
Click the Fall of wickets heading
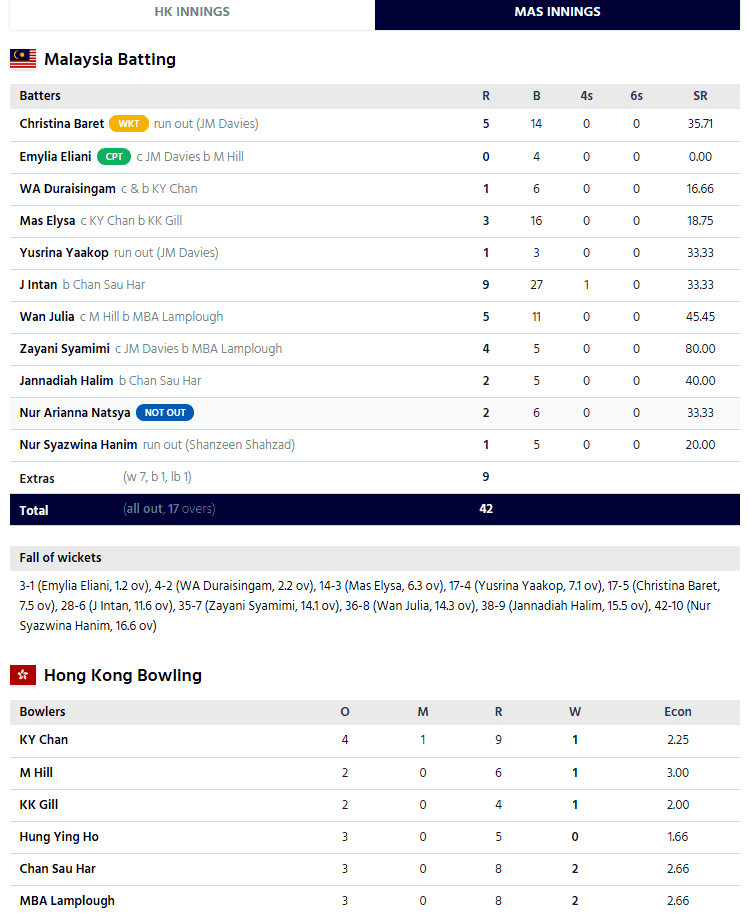pyautogui.click(x=60, y=557)
